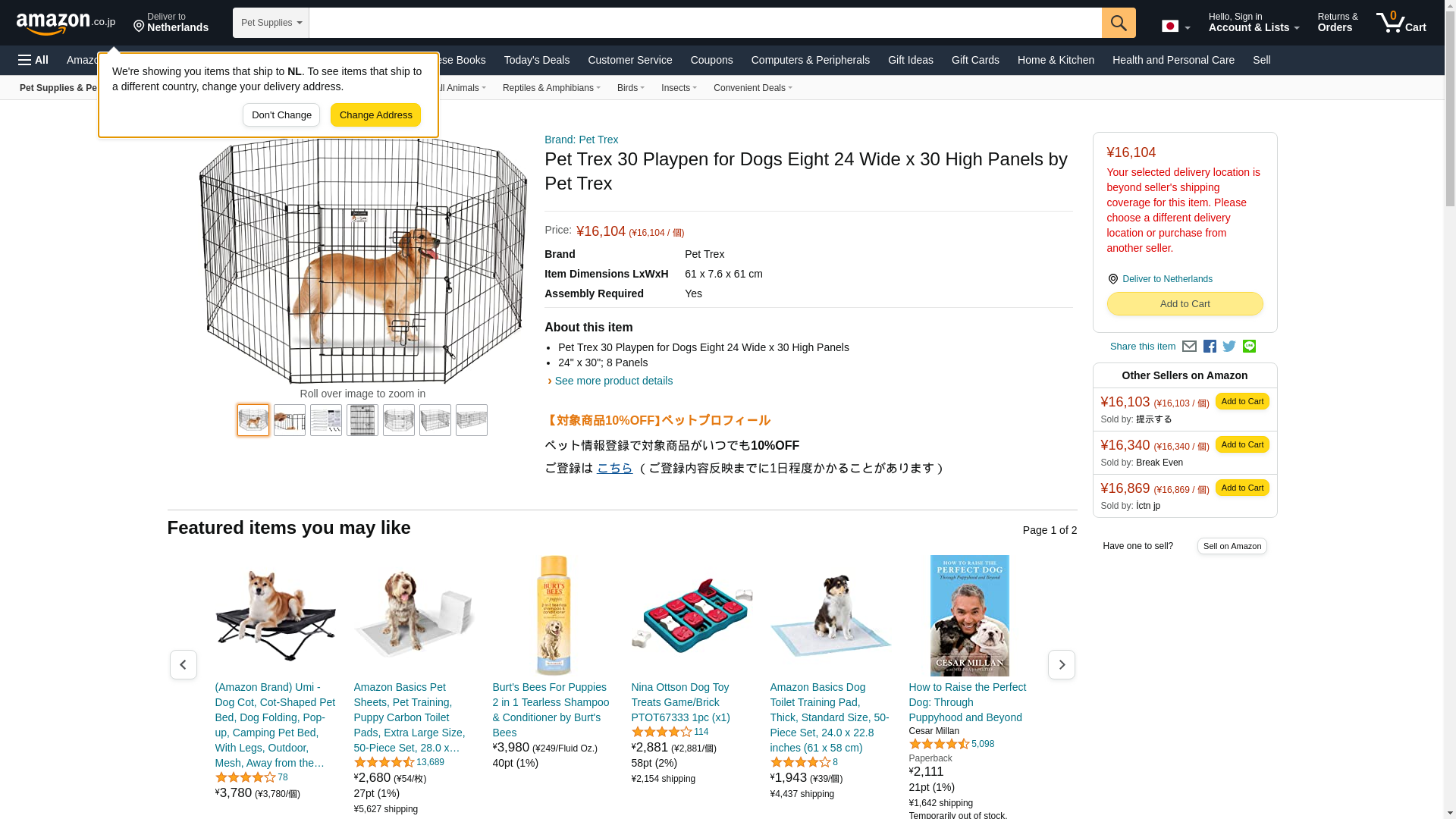Click See more product details link

613,381
